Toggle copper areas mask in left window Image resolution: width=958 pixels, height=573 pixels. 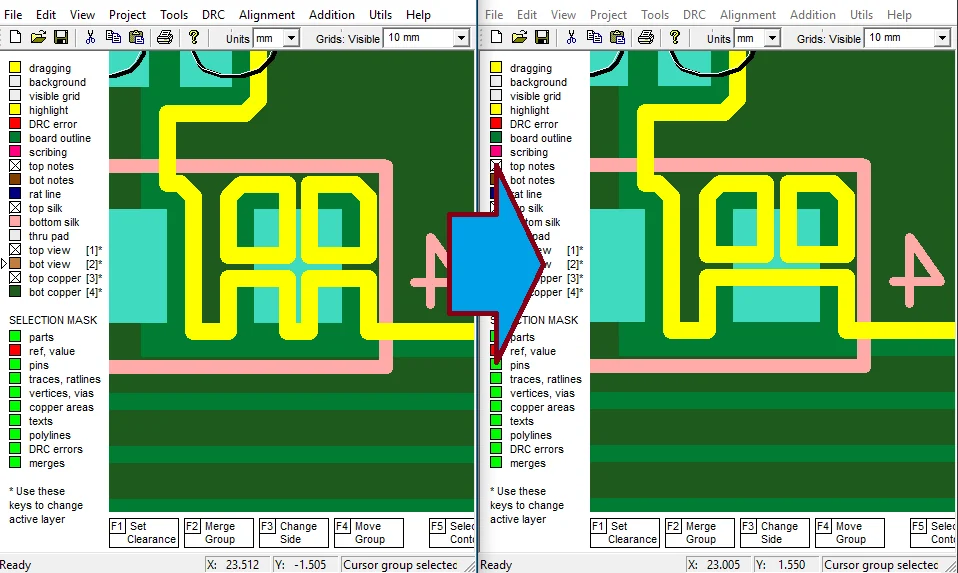click(x=15, y=407)
